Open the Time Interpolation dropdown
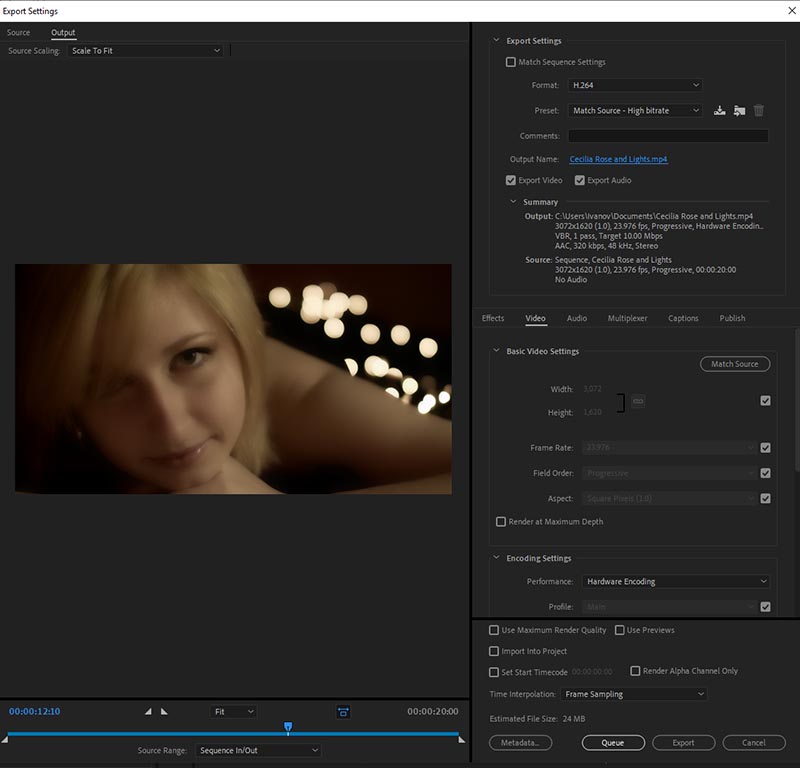Image resolution: width=800 pixels, height=768 pixels. click(634, 694)
